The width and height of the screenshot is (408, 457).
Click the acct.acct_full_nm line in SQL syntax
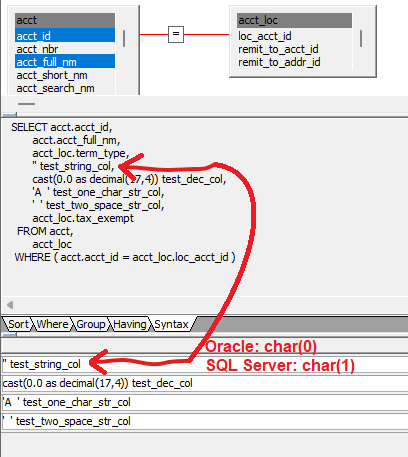[76, 140]
